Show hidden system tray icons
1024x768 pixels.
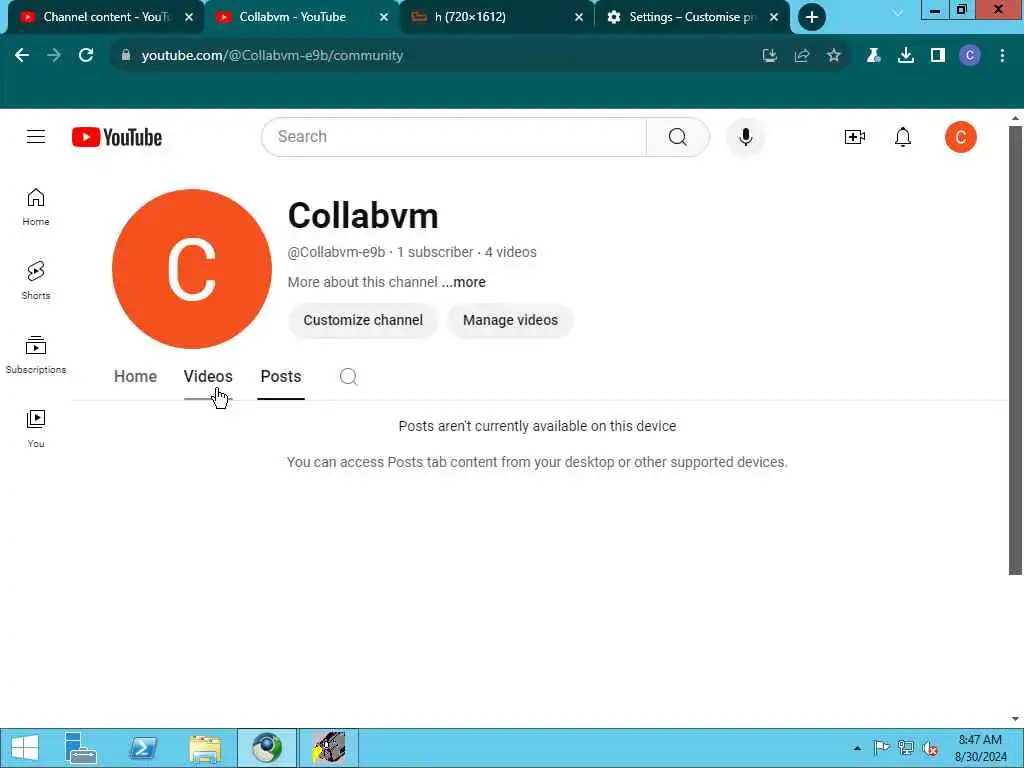tap(857, 748)
